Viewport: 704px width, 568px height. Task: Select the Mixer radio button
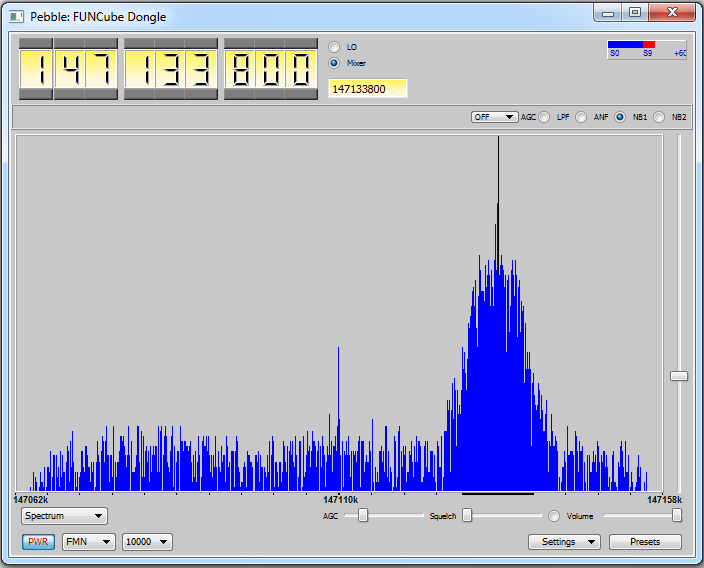334,63
